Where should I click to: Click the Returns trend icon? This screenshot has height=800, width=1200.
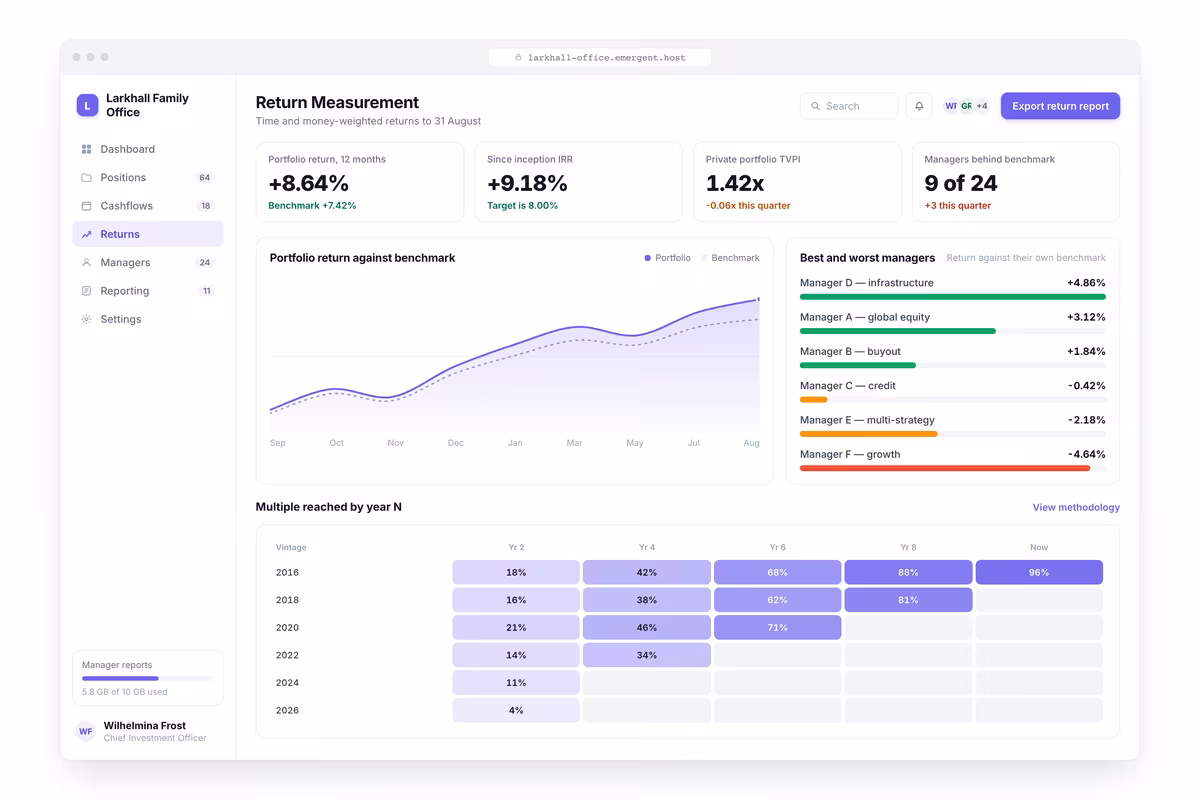point(86,234)
